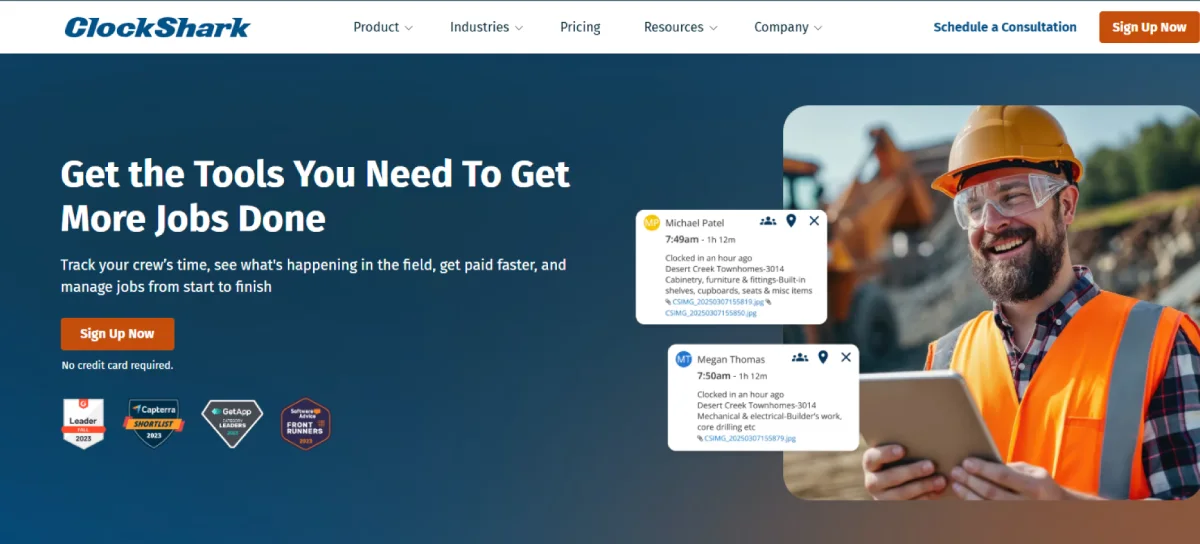
Task: Click the '7:50am' clock-in time
Action: (715, 376)
